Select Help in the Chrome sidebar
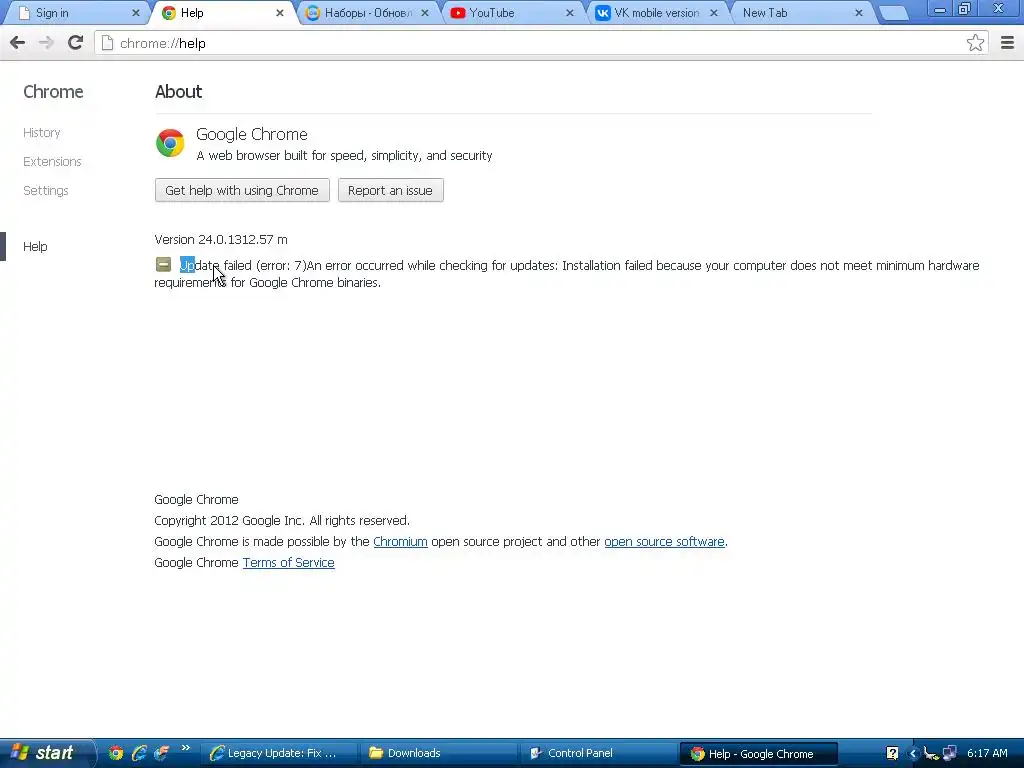 pos(35,246)
